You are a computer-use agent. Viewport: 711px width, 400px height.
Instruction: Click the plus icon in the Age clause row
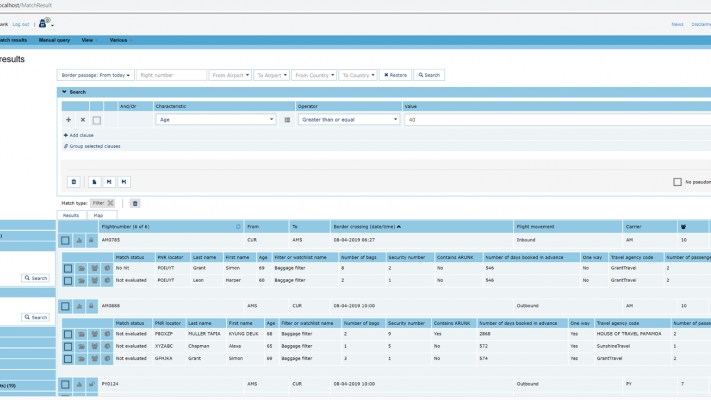point(68,119)
